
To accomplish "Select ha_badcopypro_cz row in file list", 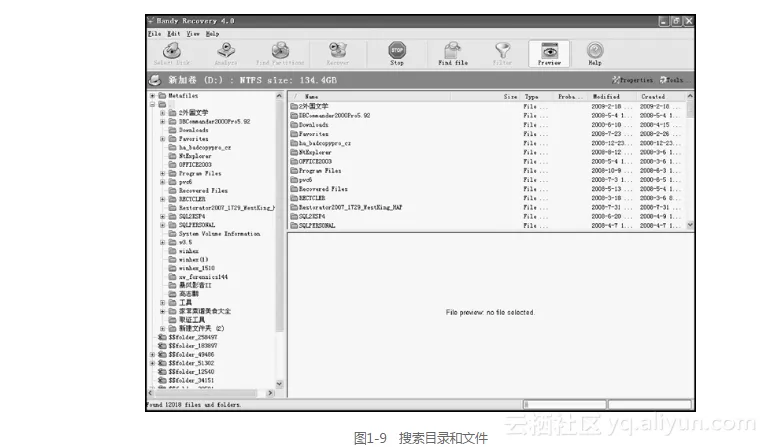I will [x=487, y=143].
